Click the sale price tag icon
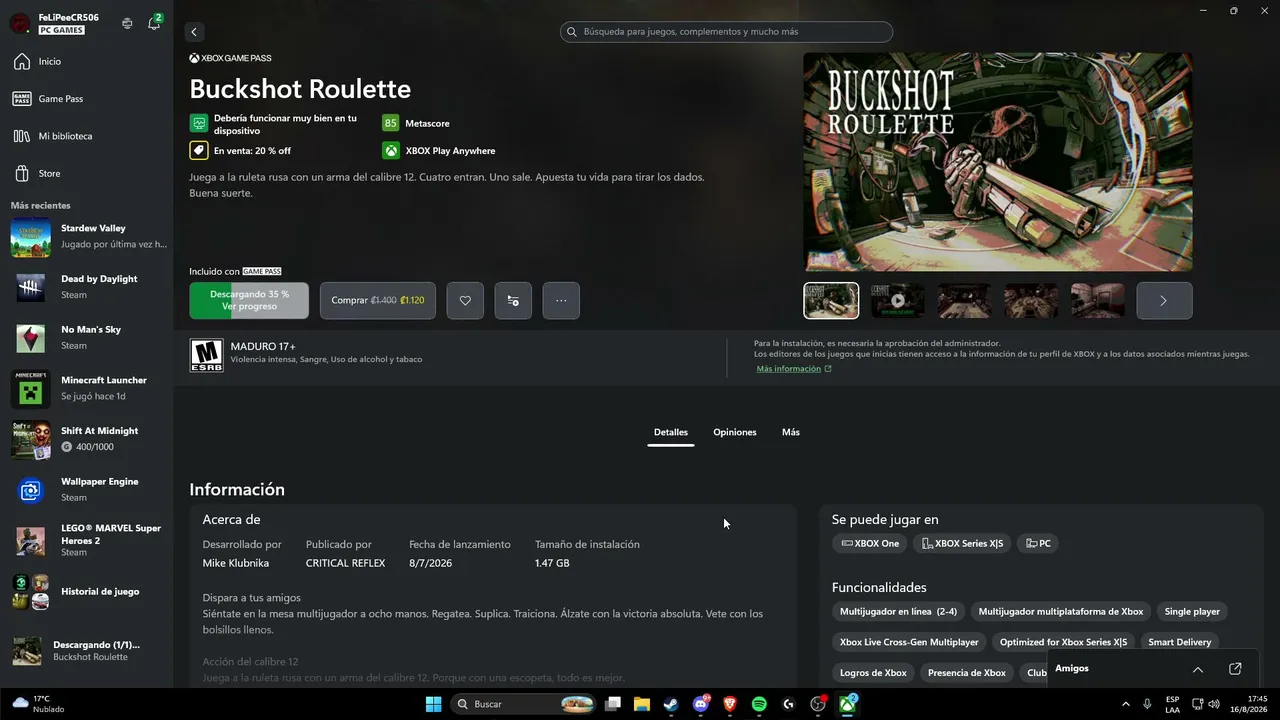Image resolution: width=1280 pixels, height=720 pixels. (199, 151)
